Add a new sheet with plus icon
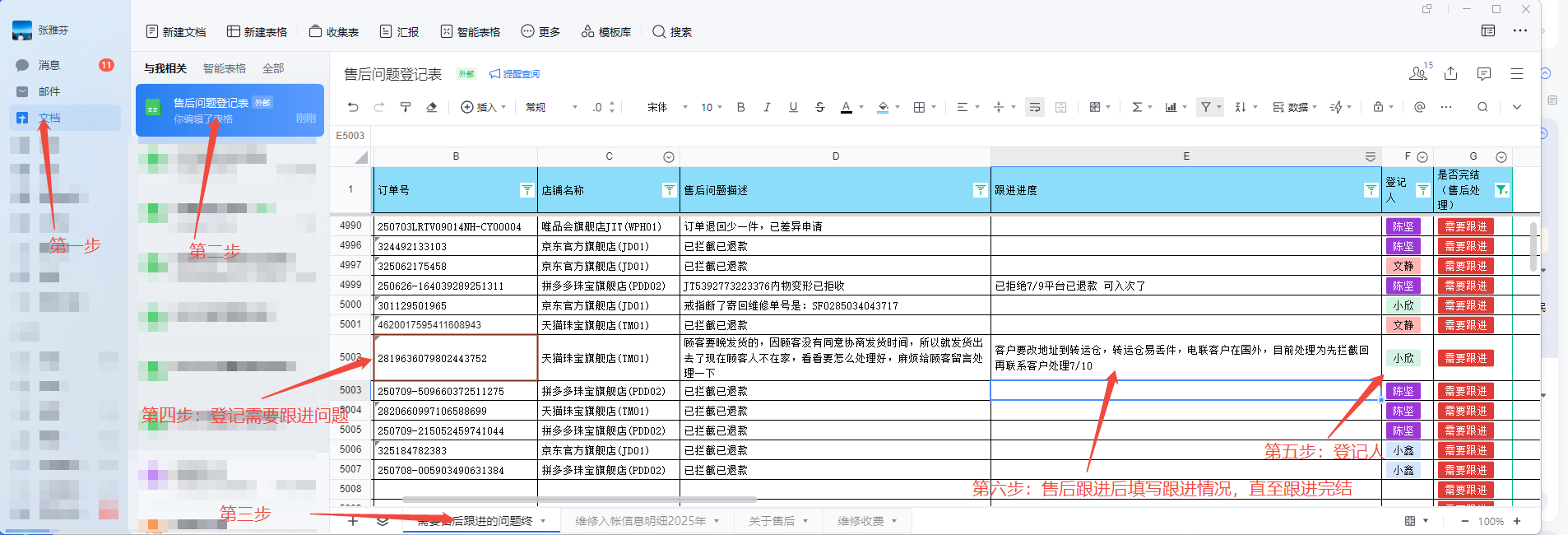The height and width of the screenshot is (535, 1568). click(x=353, y=521)
